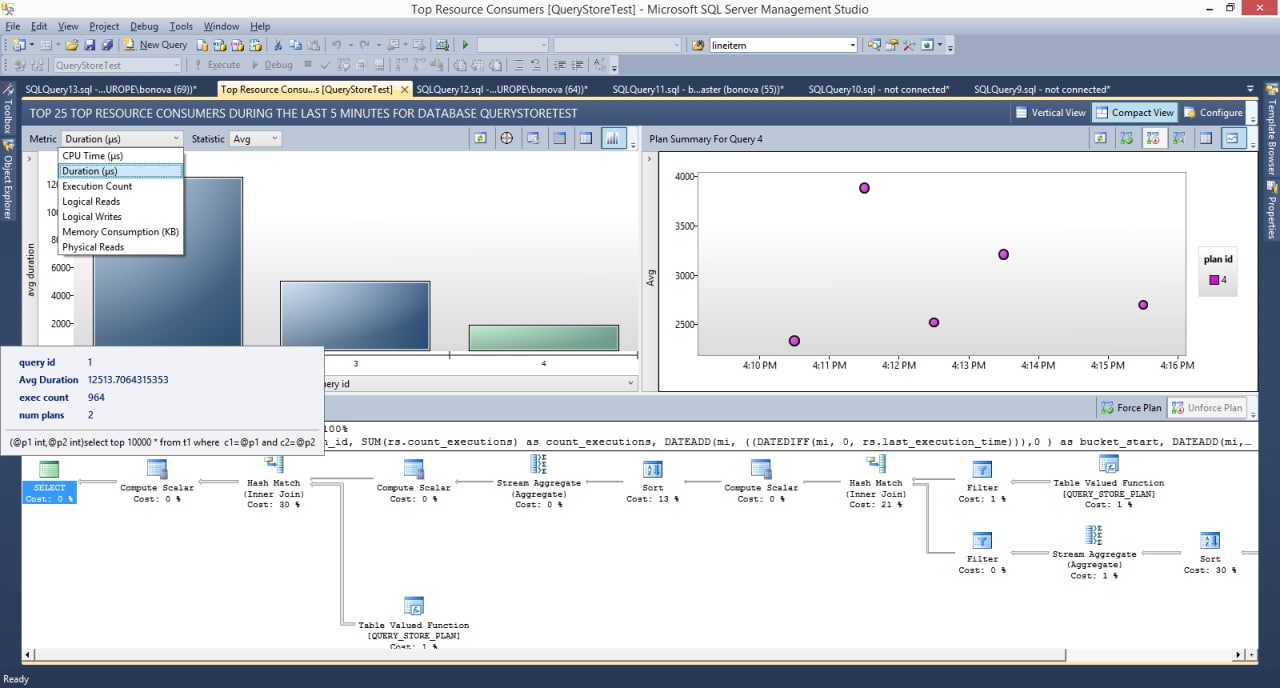
Task: Select Memory Consumption (KB) metric option
Action: coord(121,232)
